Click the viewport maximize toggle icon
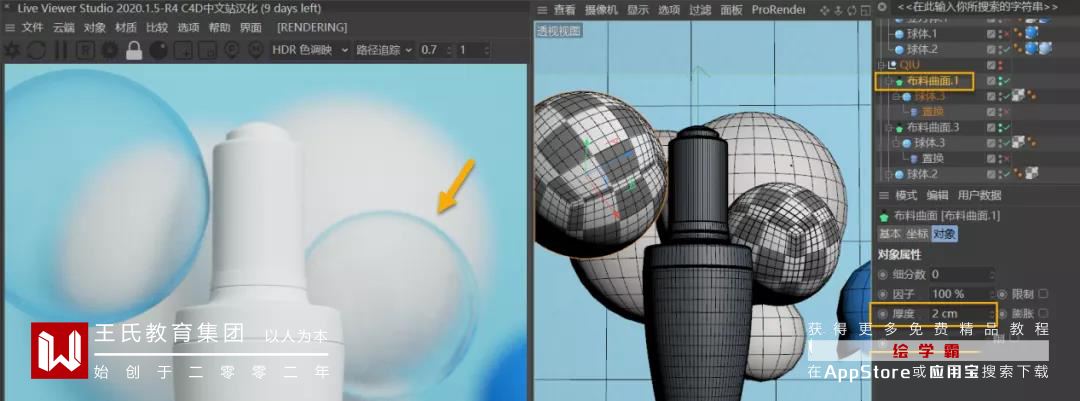 point(864,10)
